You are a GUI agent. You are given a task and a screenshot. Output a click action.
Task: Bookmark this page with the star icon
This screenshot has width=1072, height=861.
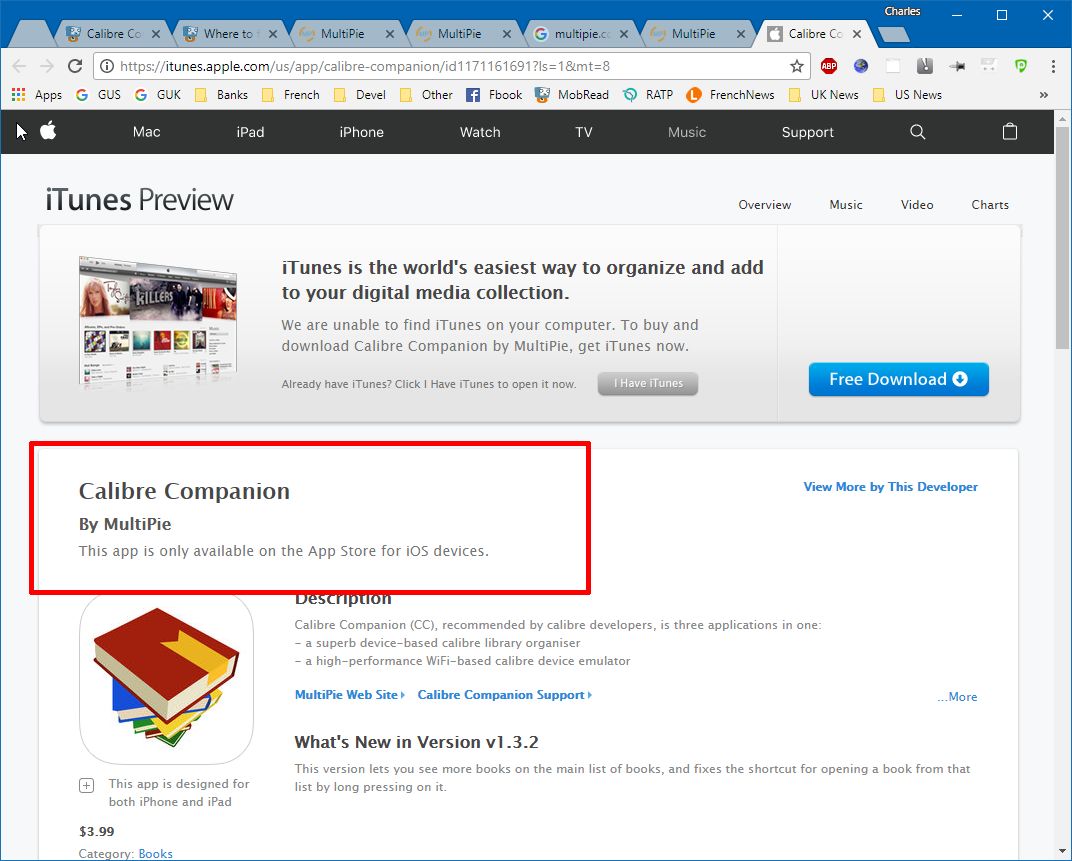coord(796,66)
